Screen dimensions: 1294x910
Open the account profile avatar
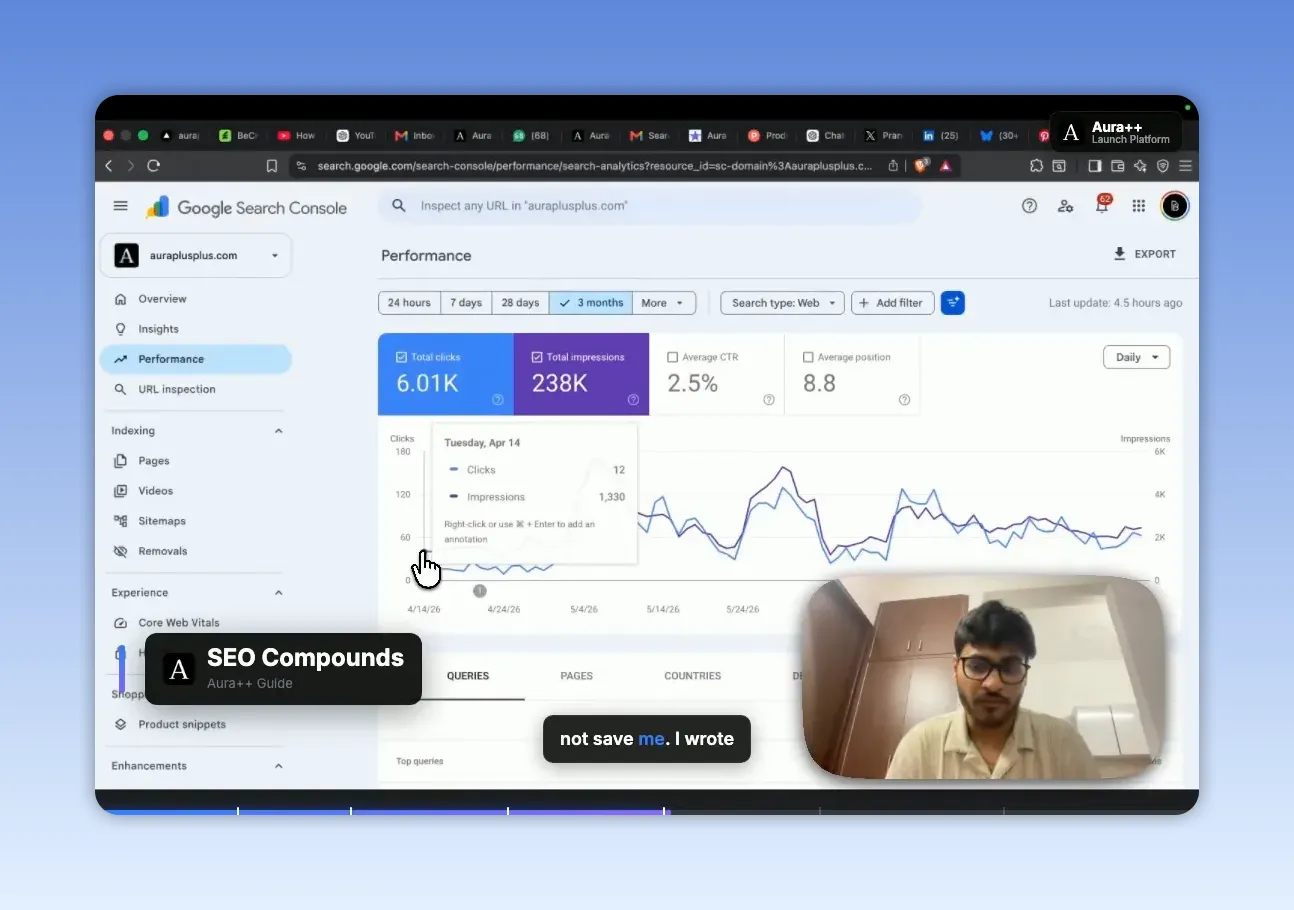[x=1174, y=206]
